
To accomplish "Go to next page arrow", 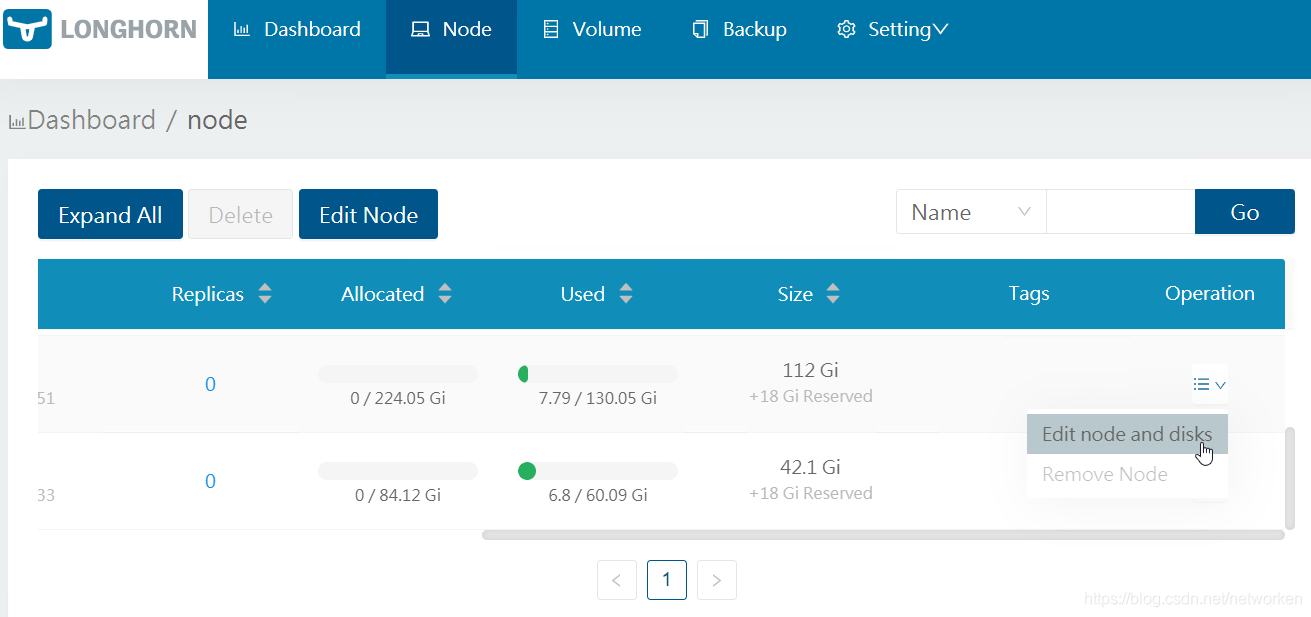I will click(717, 580).
